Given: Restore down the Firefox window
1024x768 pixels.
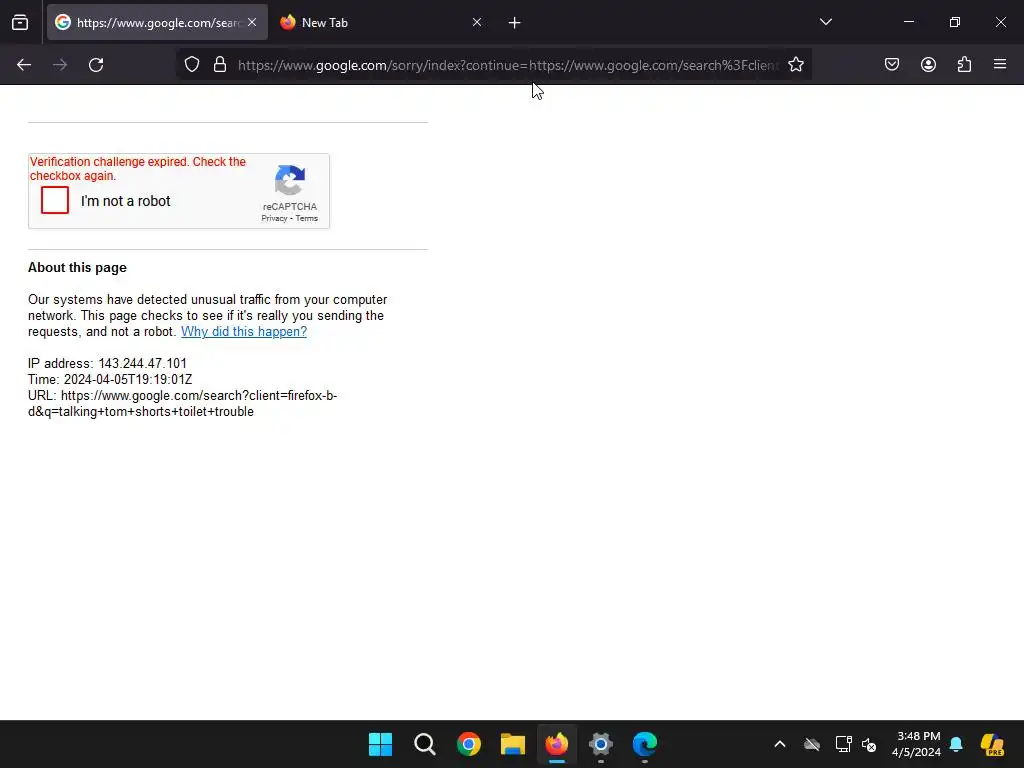Looking at the screenshot, I should click(x=954, y=22).
